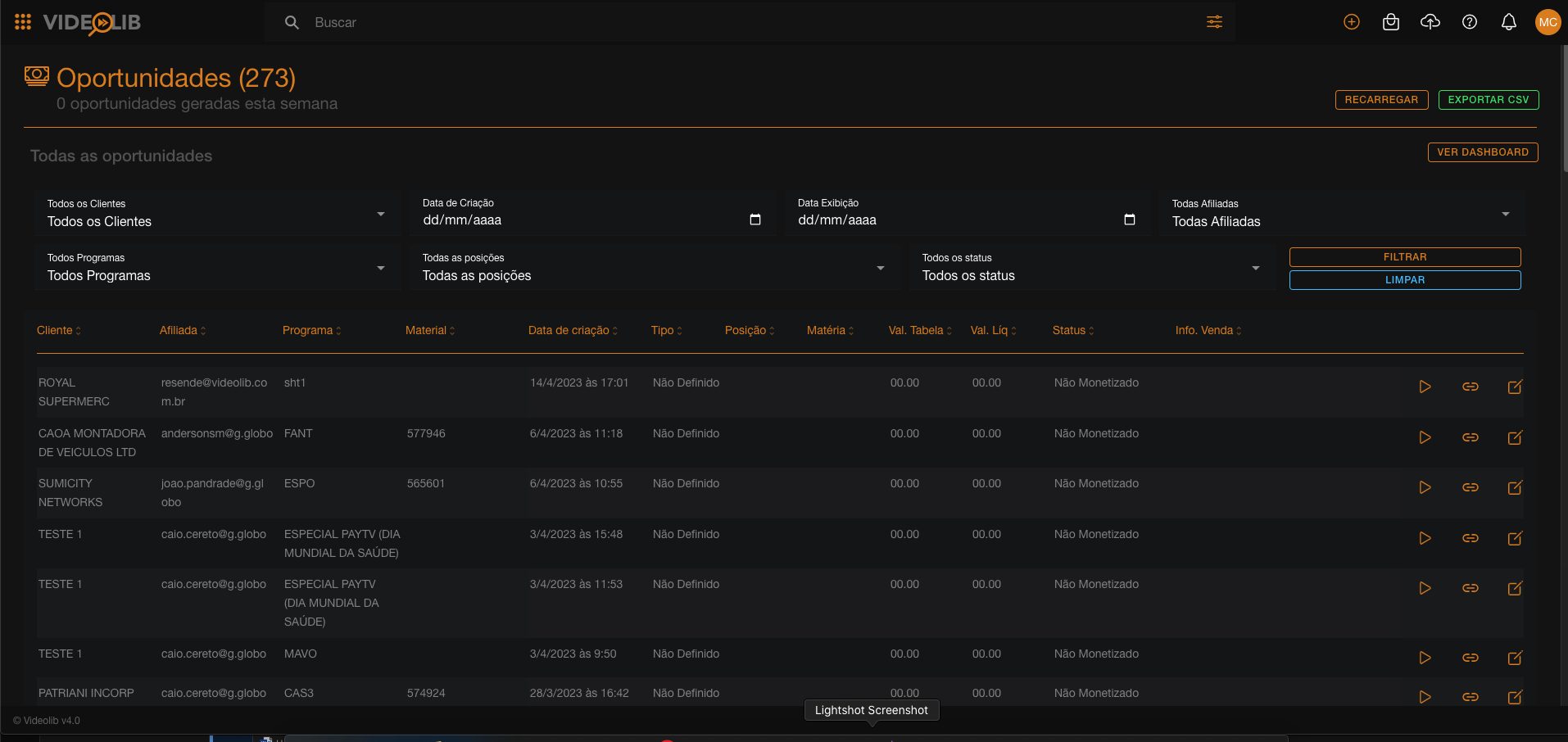The height and width of the screenshot is (742, 1568).
Task: Click the Videolib logo
Action: tap(92, 23)
